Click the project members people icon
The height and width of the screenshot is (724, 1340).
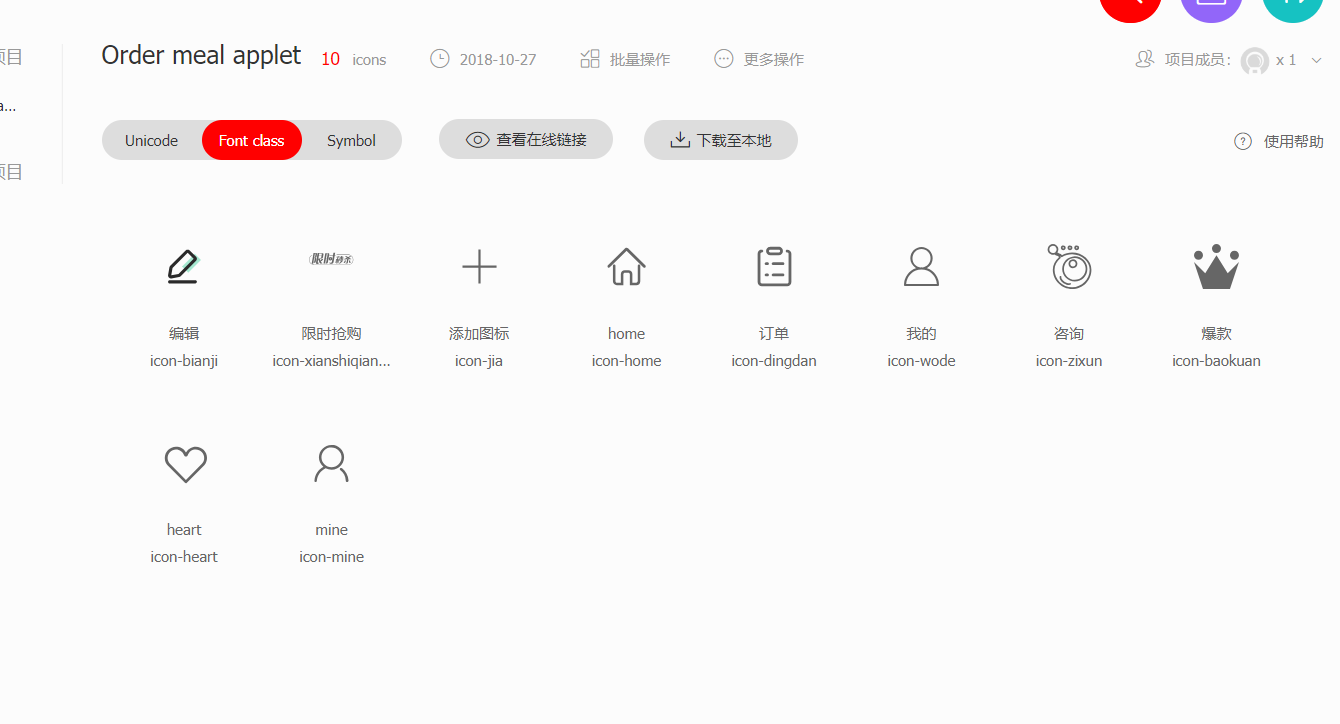pos(1145,59)
